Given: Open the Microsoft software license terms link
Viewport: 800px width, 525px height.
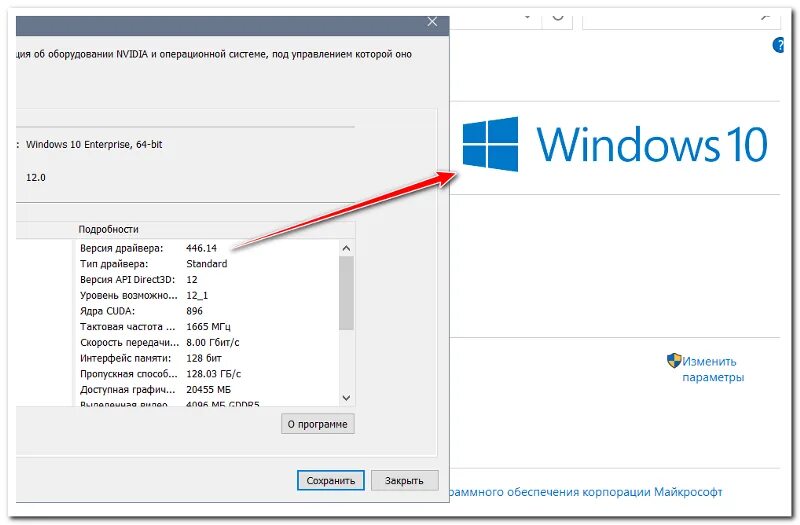Looking at the screenshot, I should [586, 492].
